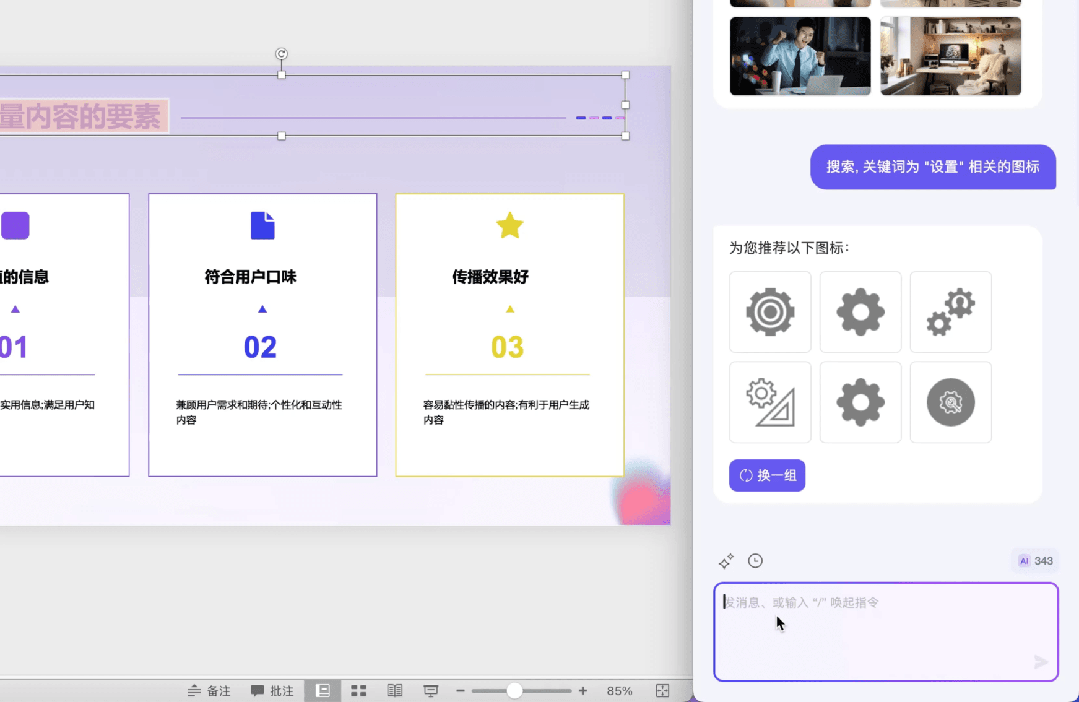Open the AI sparkle assistant icon
The image size is (1079, 702).
point(726,560)
